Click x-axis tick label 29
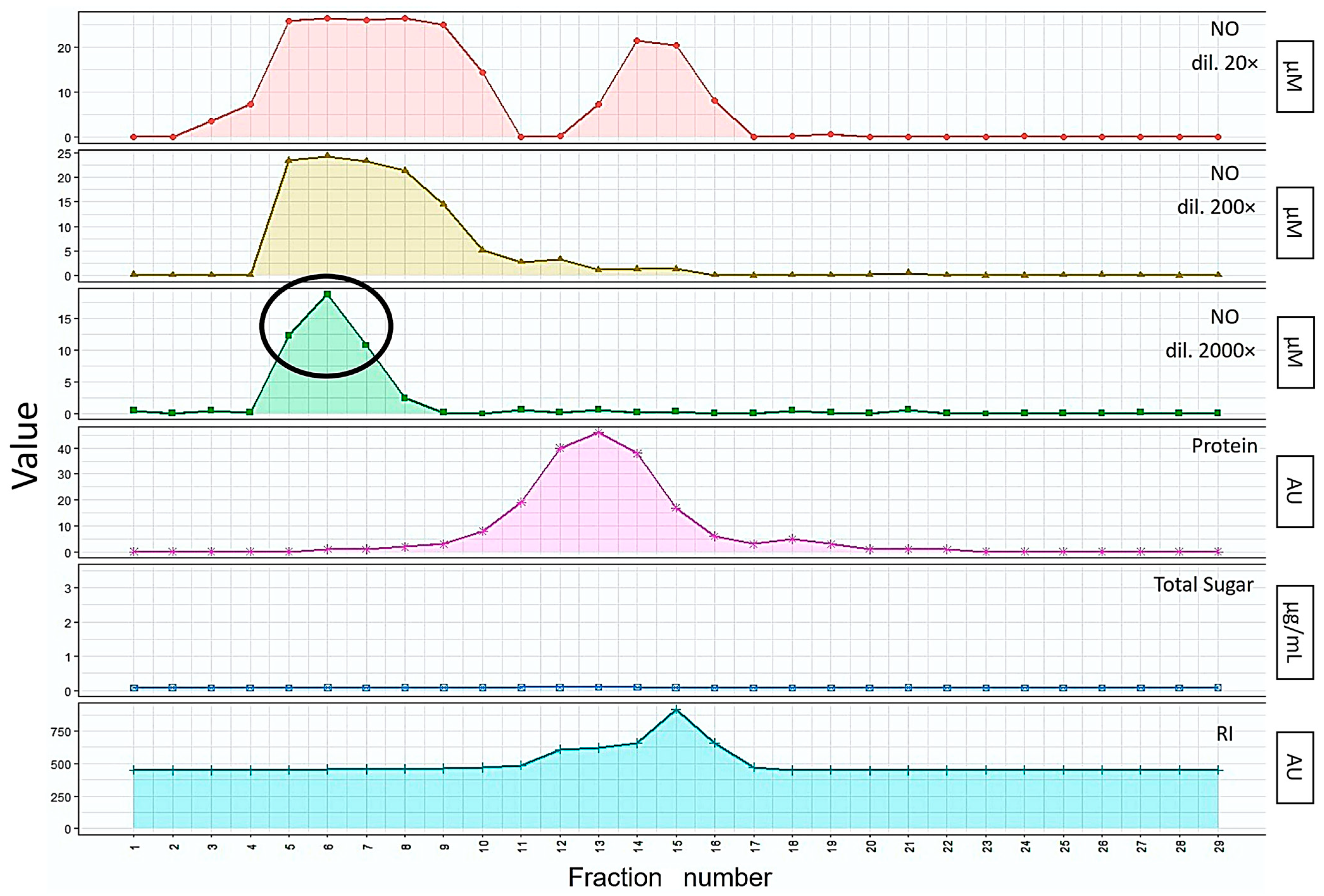 pos(1219,846)
